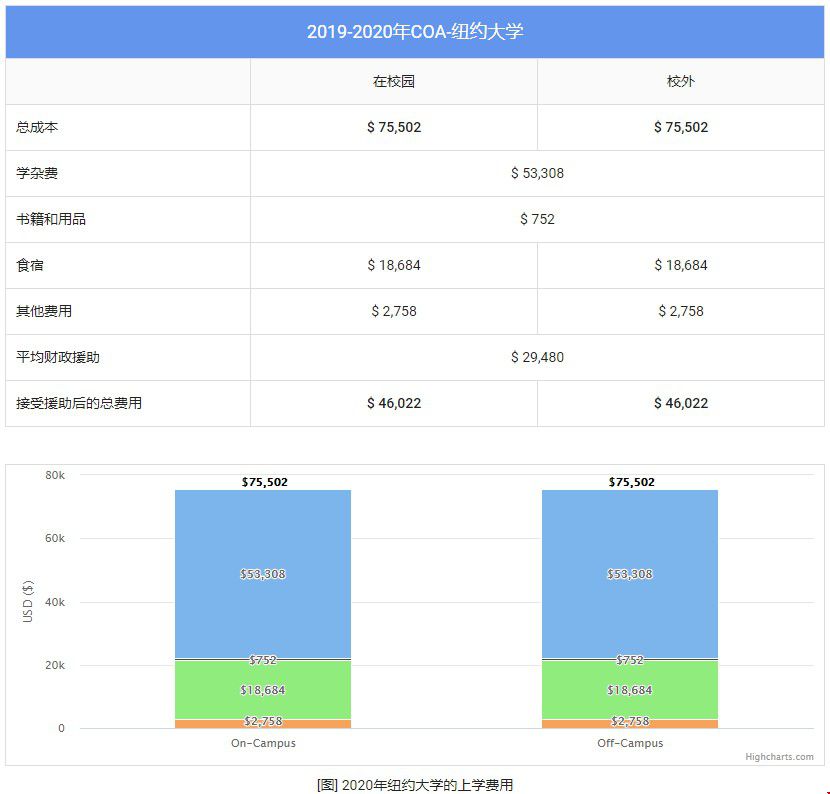Select the 在校园 column header
The image size is (830, 794).
[x=394, y=81]
